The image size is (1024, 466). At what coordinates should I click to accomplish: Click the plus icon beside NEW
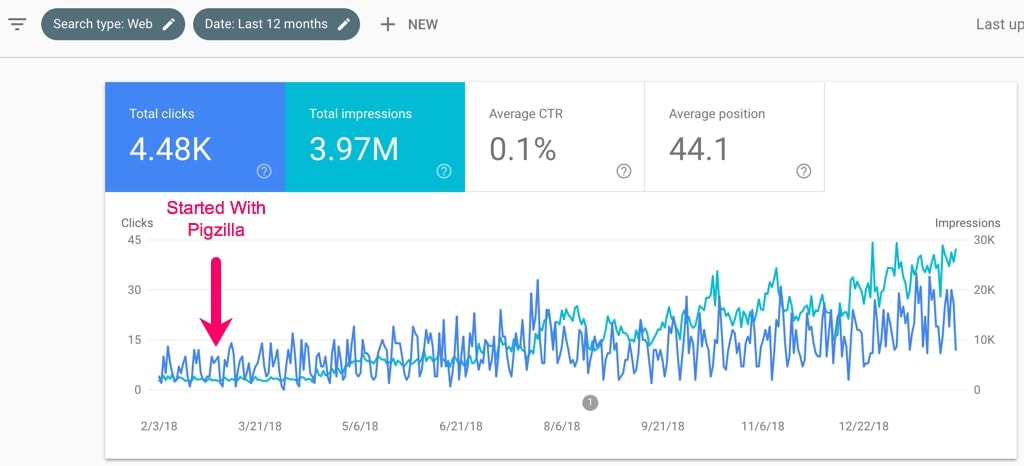[388, 25]
